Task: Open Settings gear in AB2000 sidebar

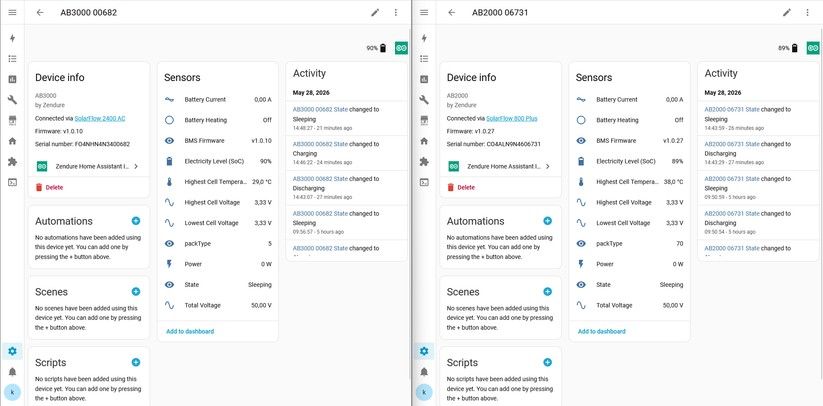Action: pos(424,351)
